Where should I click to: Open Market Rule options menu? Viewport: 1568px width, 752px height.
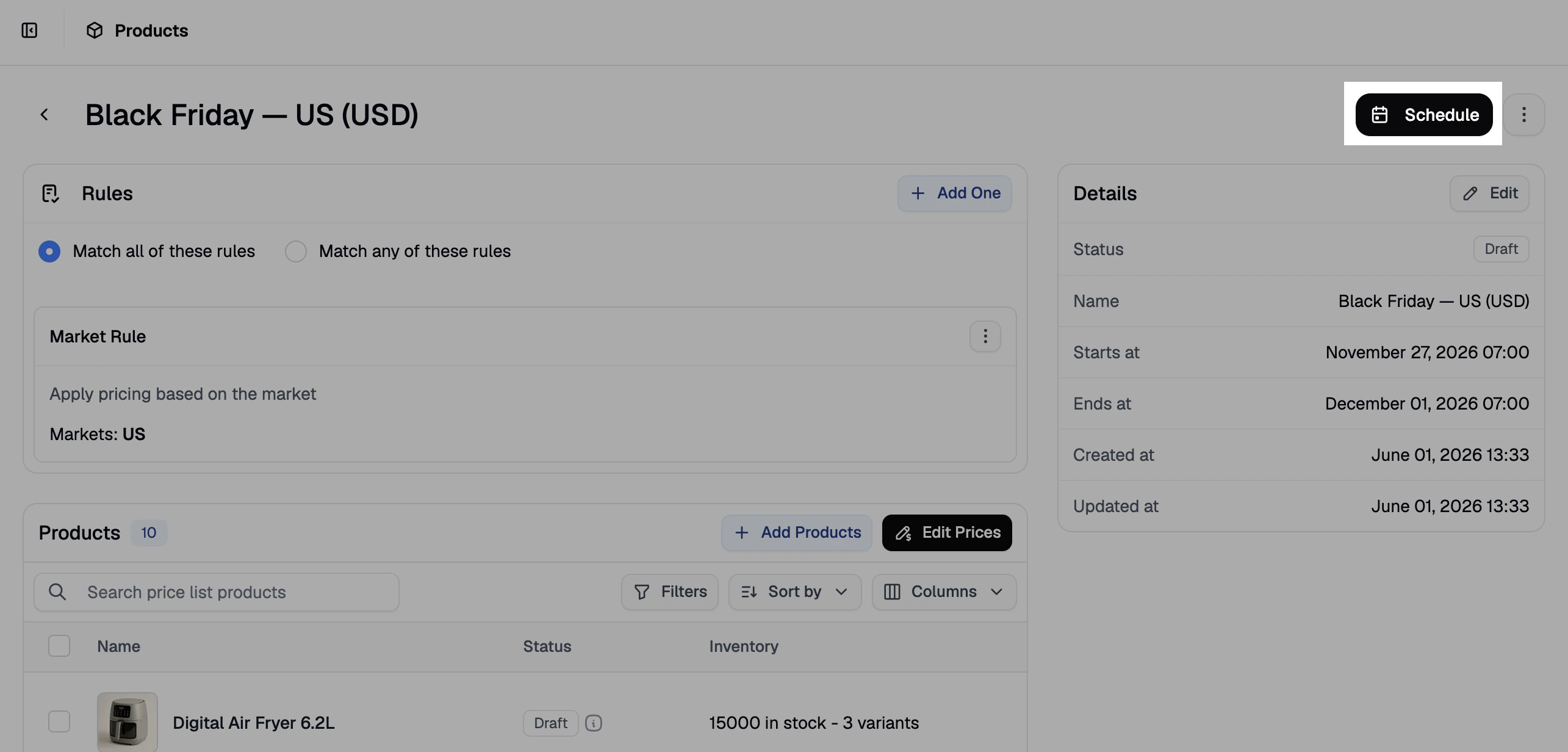[x=985, y=336]
